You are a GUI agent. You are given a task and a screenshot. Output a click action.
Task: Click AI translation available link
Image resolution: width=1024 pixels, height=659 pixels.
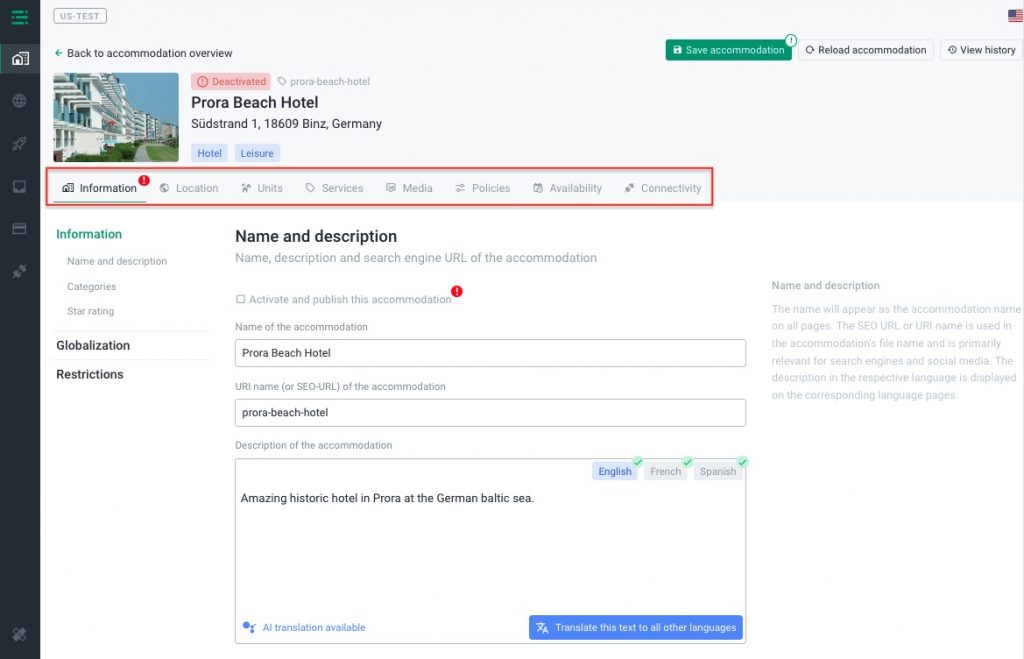[314, 628]
